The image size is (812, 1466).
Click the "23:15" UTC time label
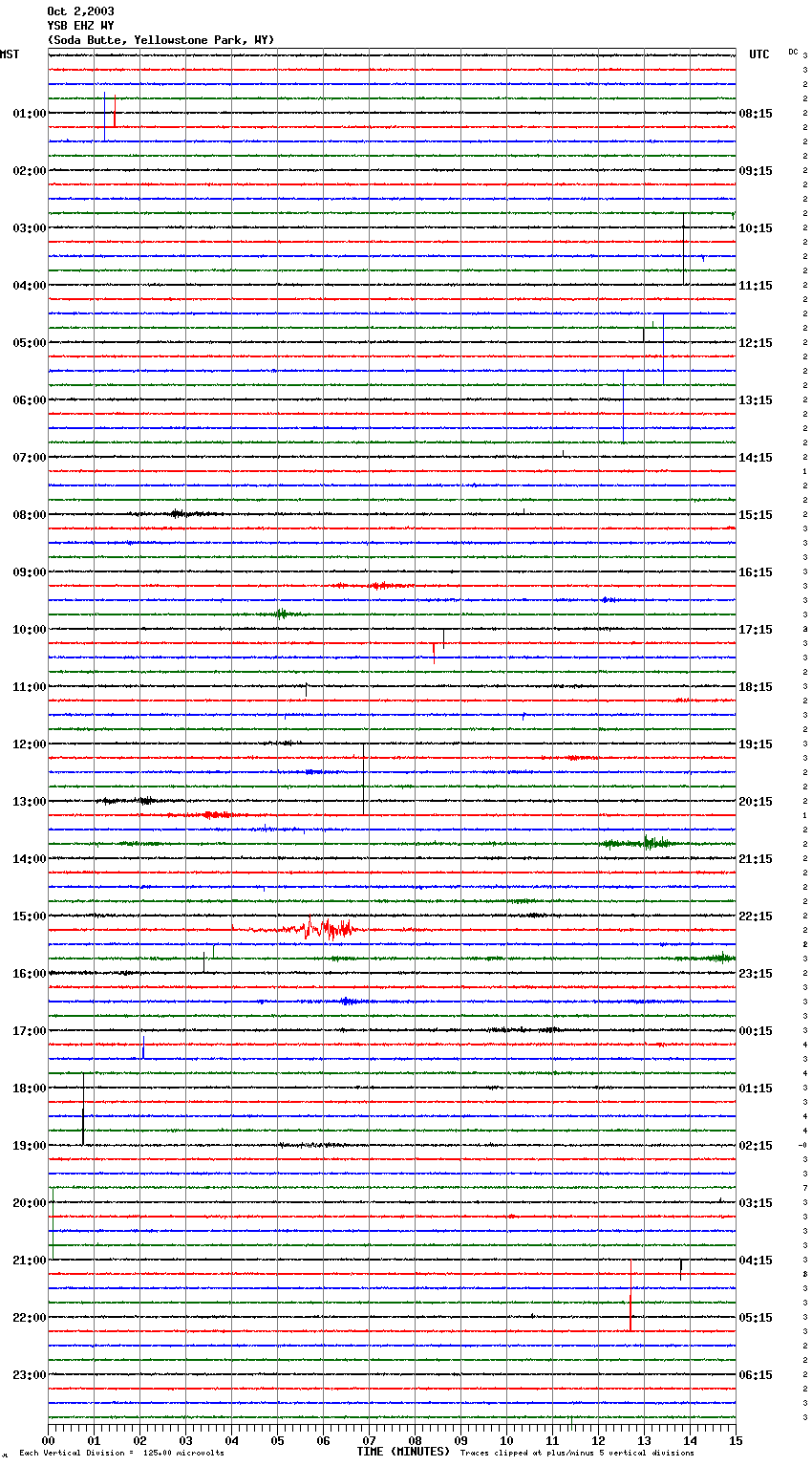756,974
